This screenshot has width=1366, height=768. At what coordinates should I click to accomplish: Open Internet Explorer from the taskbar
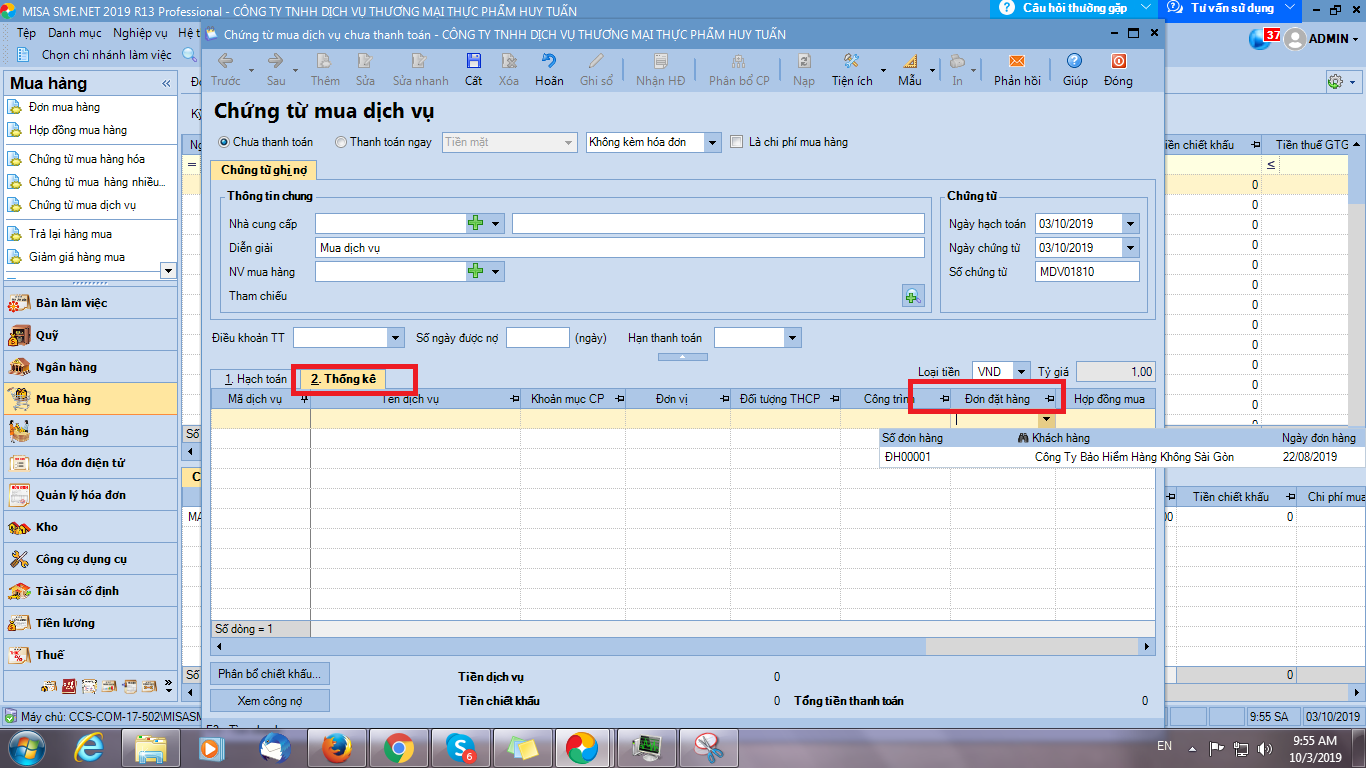coord(89,747)
